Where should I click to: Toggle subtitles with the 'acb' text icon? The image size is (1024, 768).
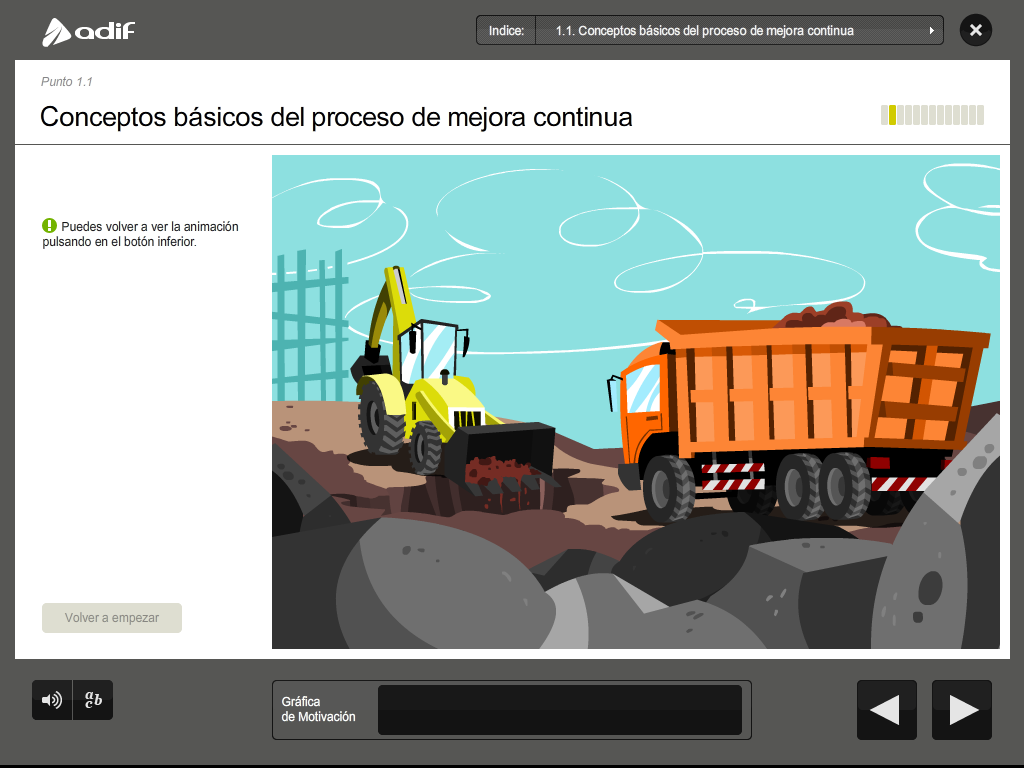click(93, 700)
